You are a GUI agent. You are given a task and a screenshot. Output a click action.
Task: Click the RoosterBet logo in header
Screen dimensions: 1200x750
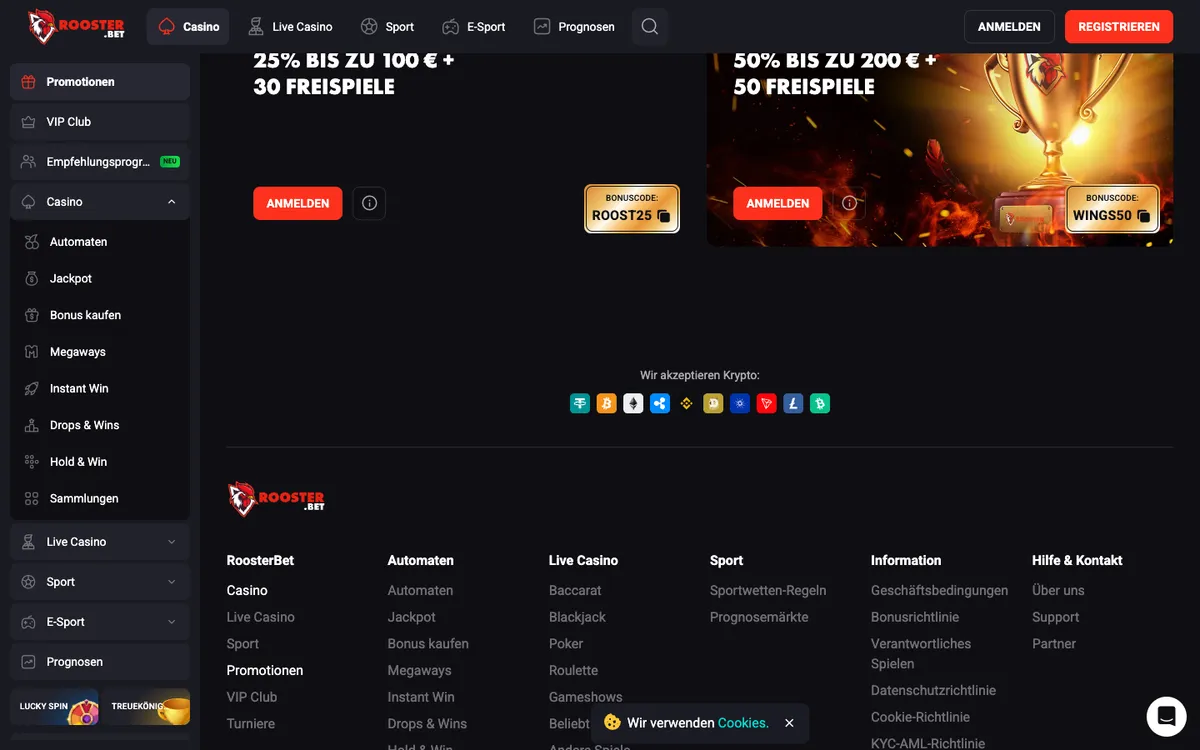pyautogui.click(x=76, y=26)
